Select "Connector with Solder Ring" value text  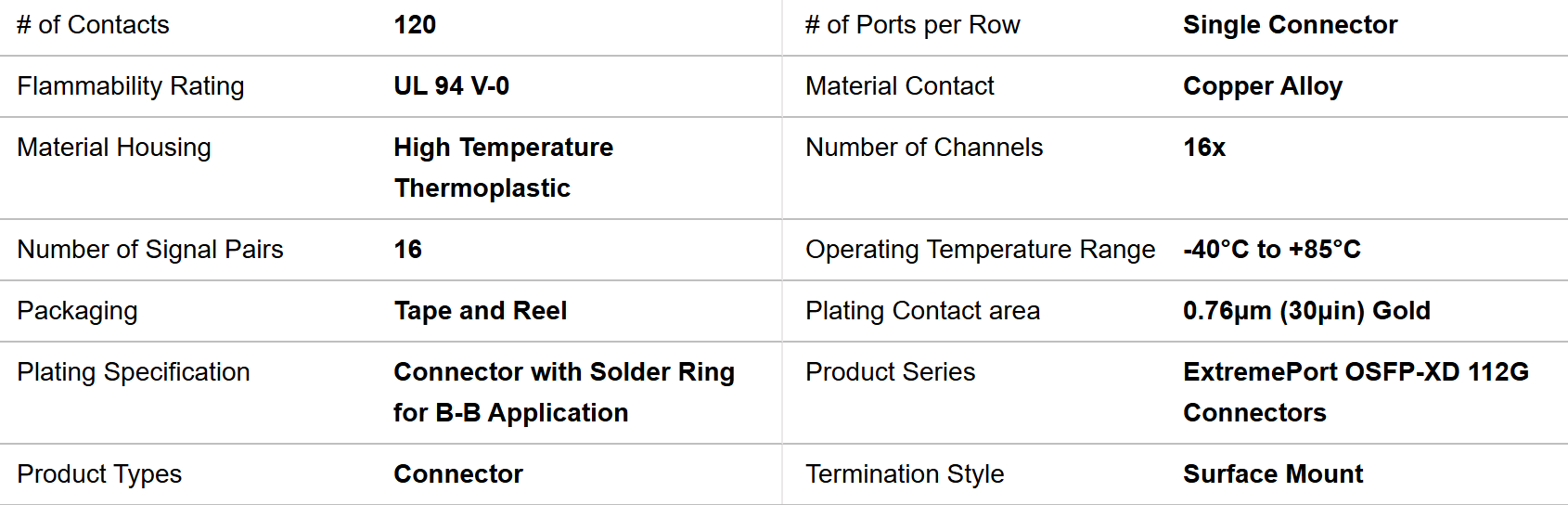point(563,372)
